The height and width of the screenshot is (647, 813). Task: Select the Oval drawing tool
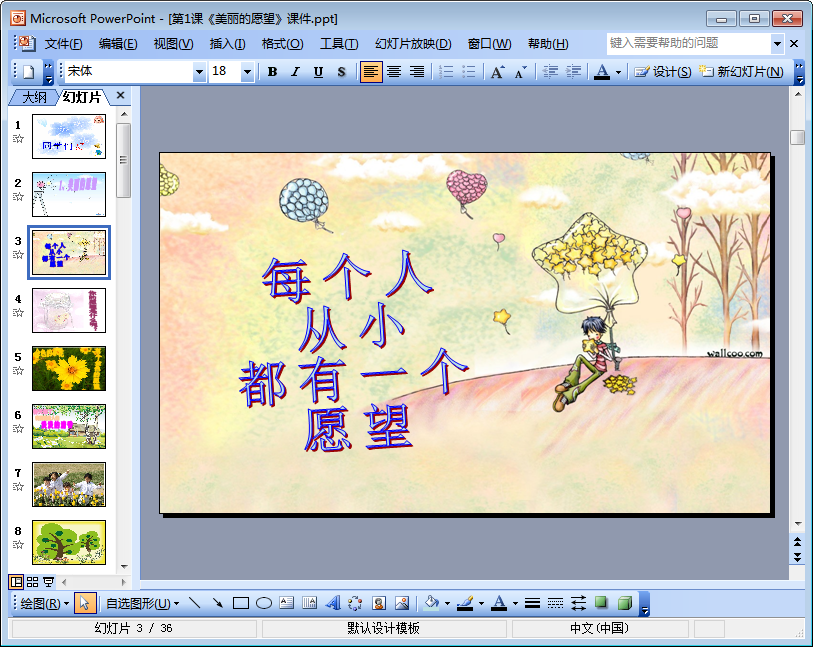click(x=264, y=603)
